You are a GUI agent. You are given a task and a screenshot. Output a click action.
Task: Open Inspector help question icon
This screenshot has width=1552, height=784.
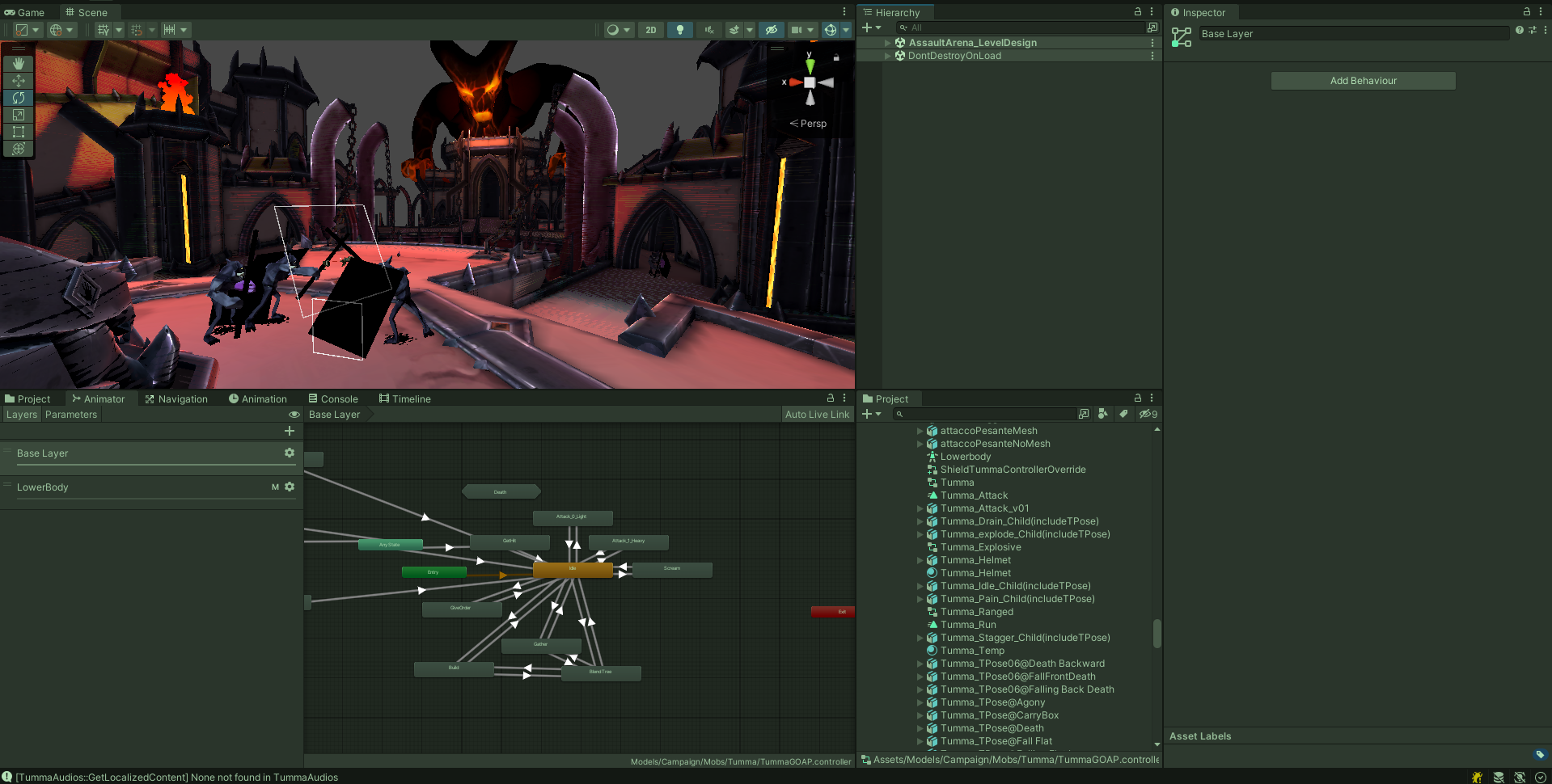coord(1519,30)
